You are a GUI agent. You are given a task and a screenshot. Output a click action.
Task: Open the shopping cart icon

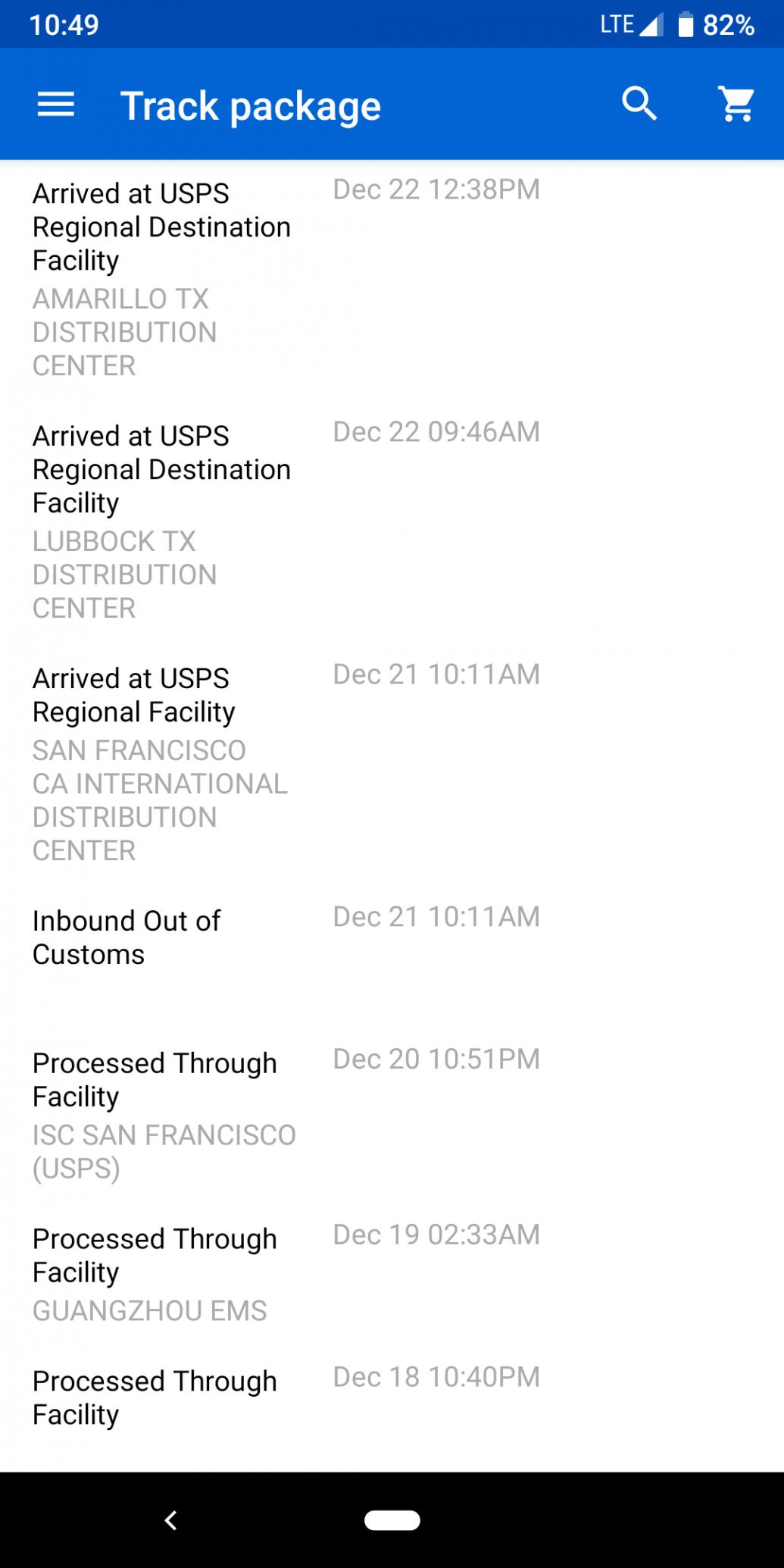[736, 104]
